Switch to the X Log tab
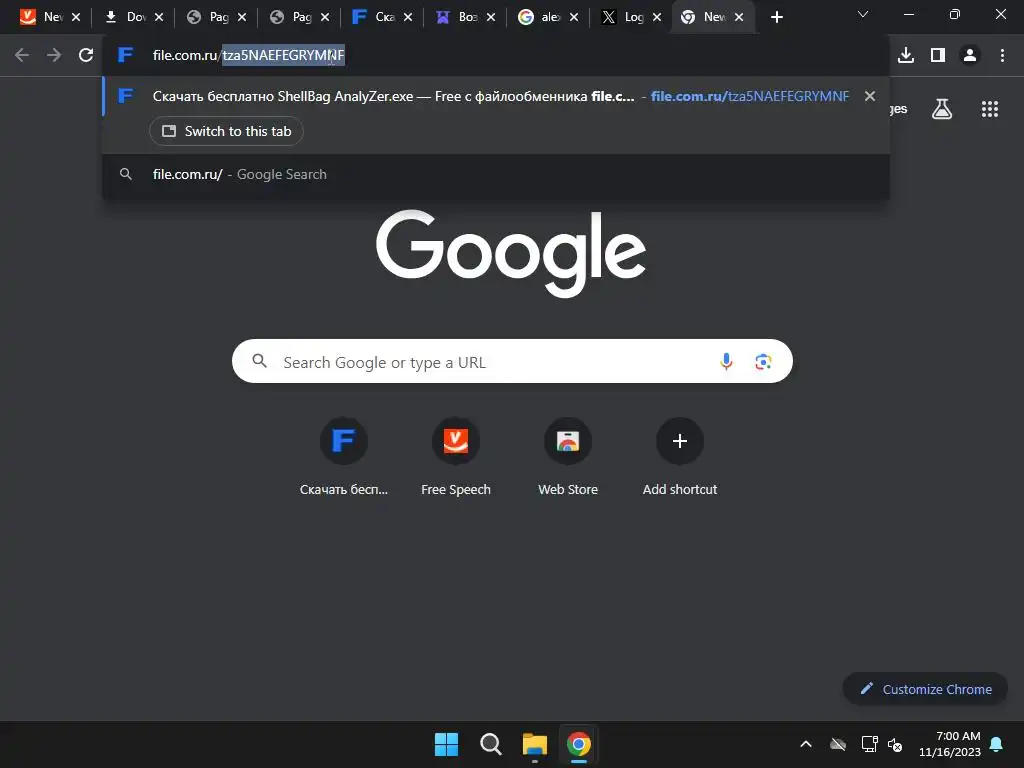 [622, 17]
